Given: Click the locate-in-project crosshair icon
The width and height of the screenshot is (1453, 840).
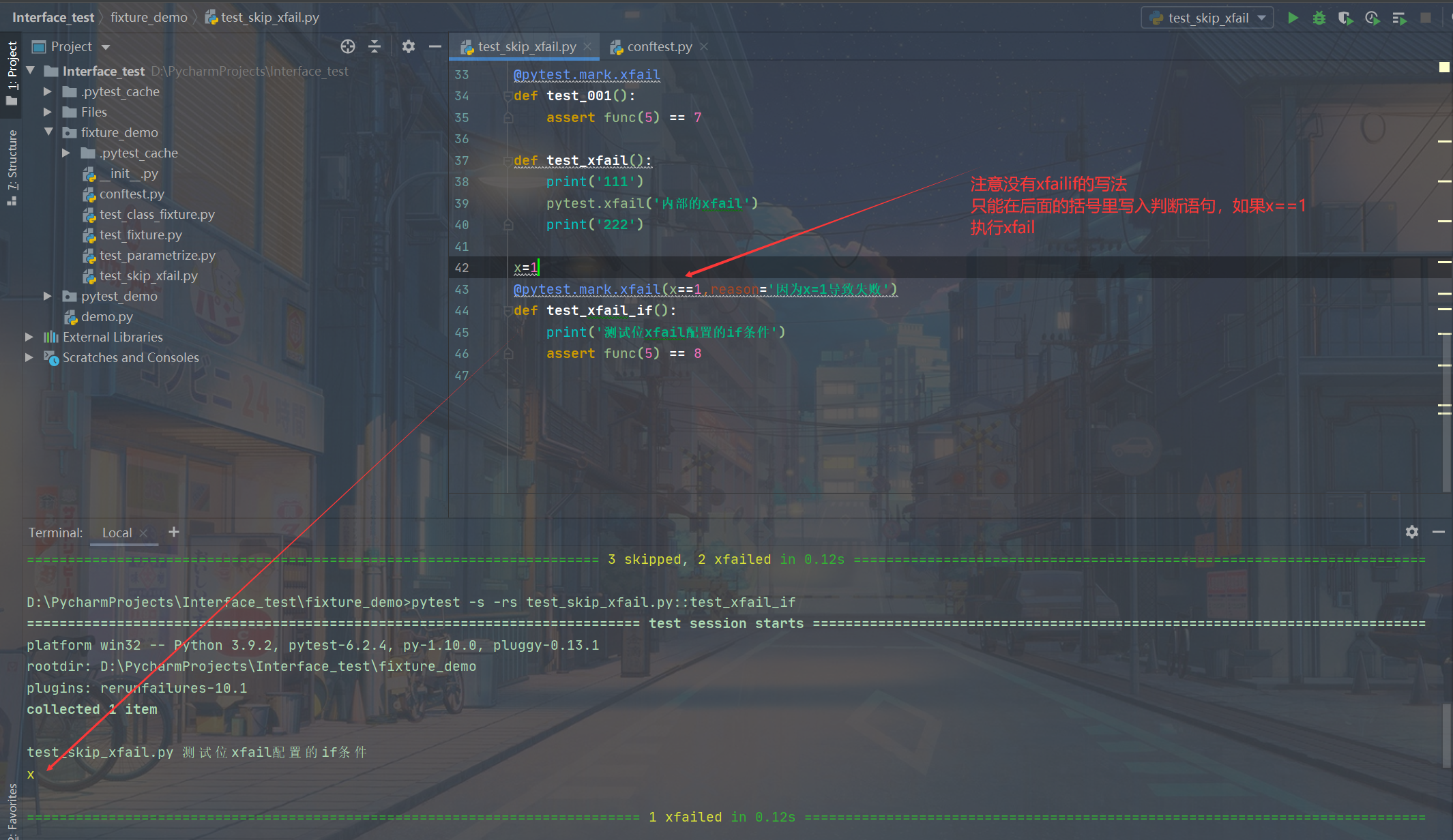Looking at the screenshot, I should [x=348, y=46].
